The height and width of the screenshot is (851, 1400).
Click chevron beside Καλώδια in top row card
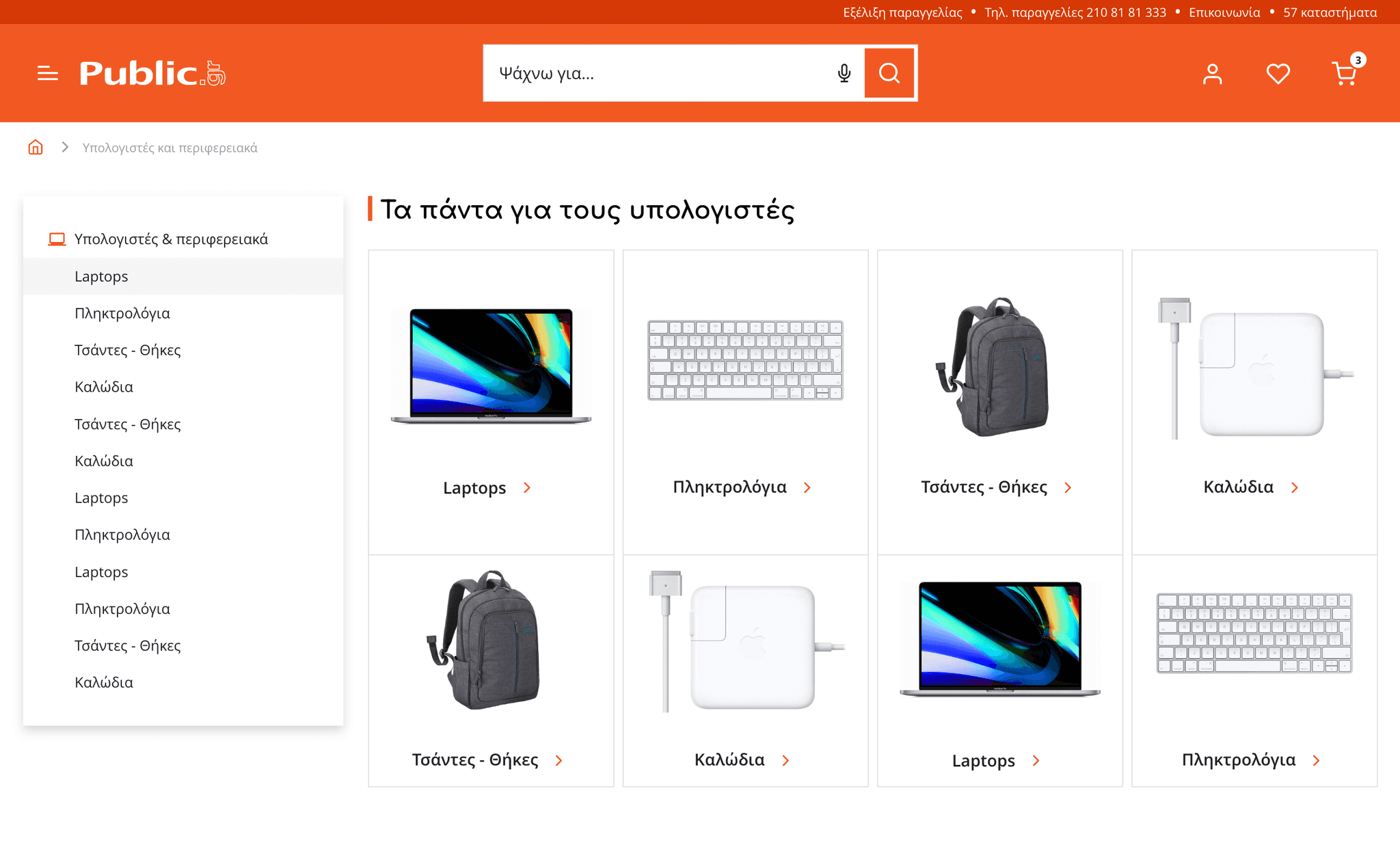point(1295,487)
